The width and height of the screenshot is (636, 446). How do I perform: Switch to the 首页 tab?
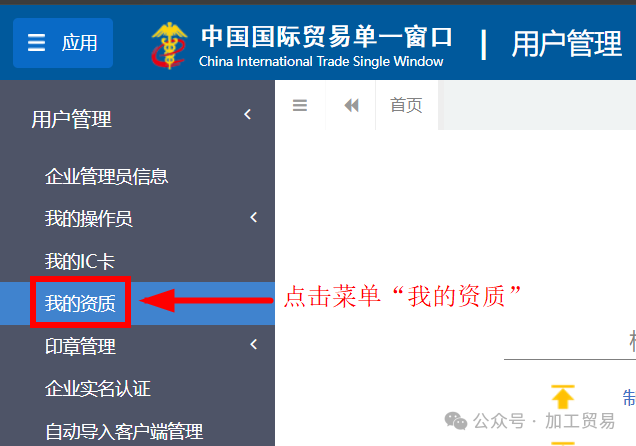[406, 105]
